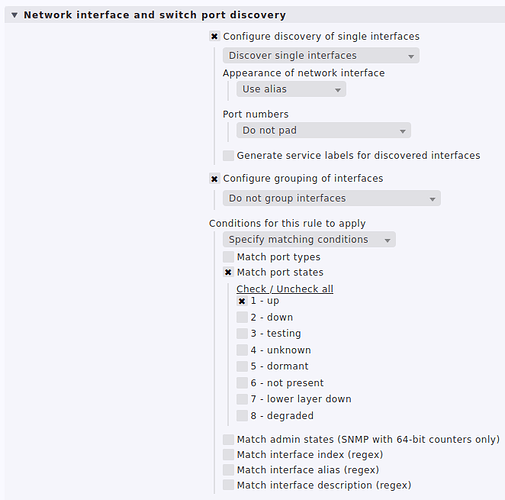
Task: Uncheck Configure discovery of single interfaces
Action: pos(214,36)
